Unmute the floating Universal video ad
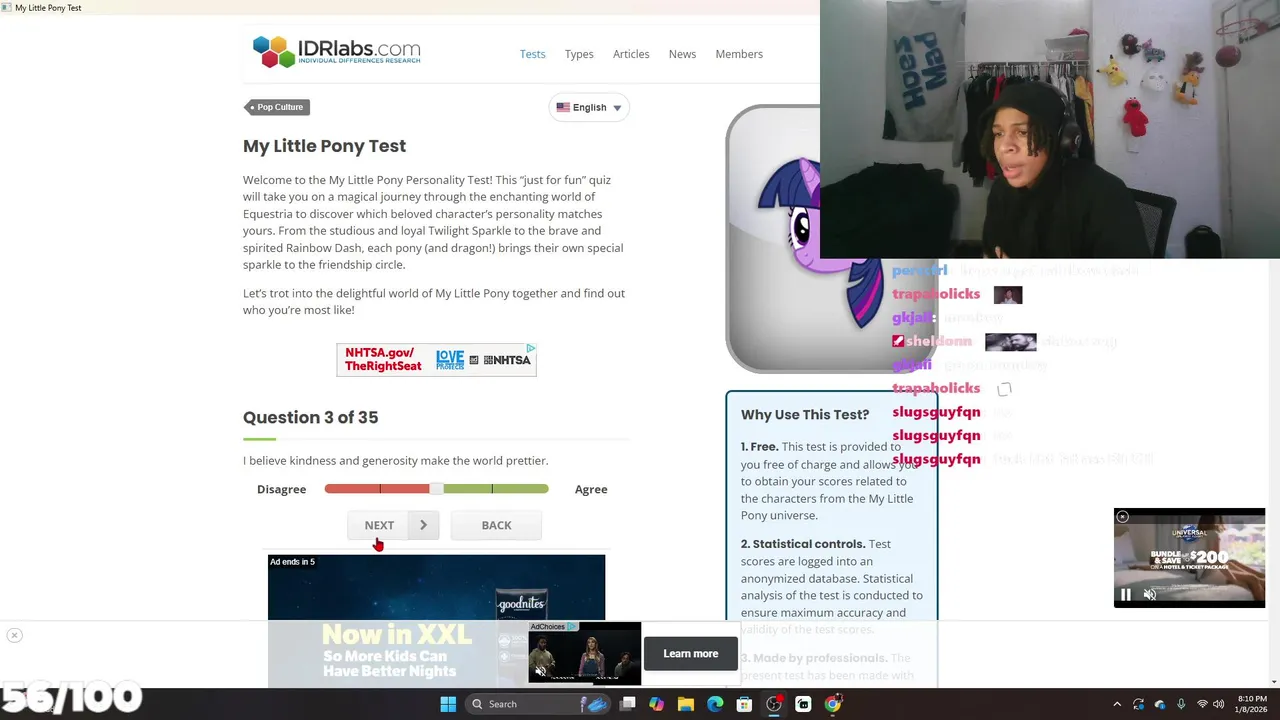The image size is (1280, 720). click(x=1150, y=595)
